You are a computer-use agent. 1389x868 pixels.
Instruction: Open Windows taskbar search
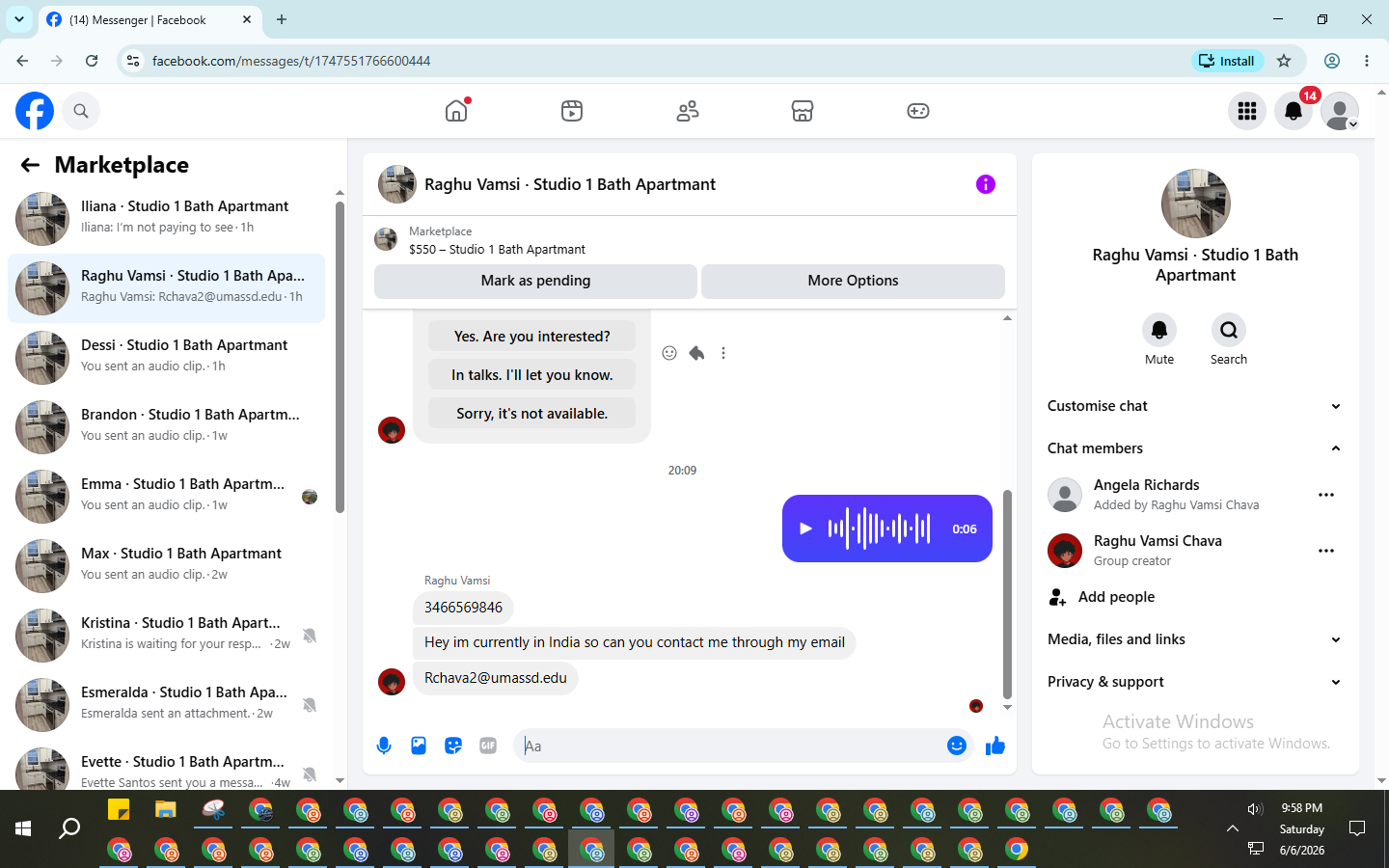click(69, 828)
